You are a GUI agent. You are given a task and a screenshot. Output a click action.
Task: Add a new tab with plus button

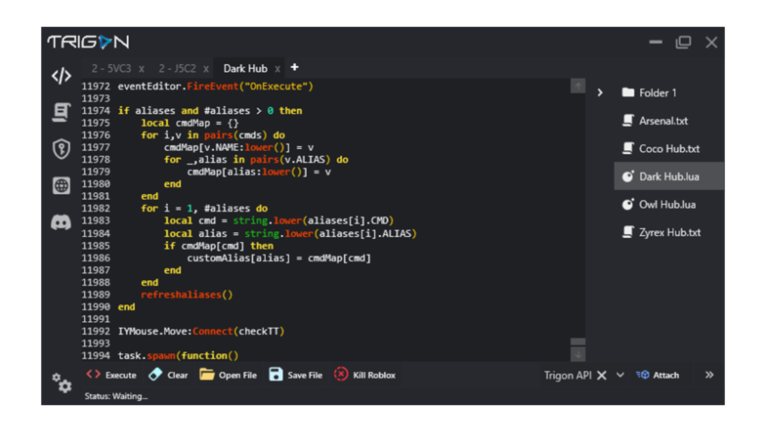click(294, 67)
